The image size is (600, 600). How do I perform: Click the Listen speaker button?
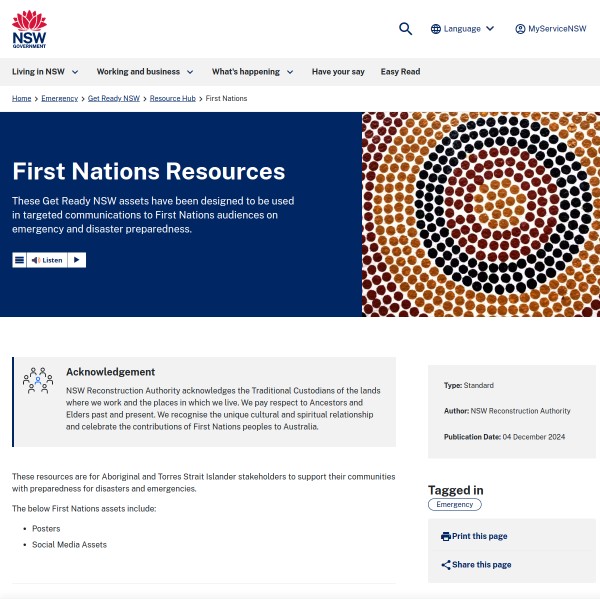tap(46, 260)
